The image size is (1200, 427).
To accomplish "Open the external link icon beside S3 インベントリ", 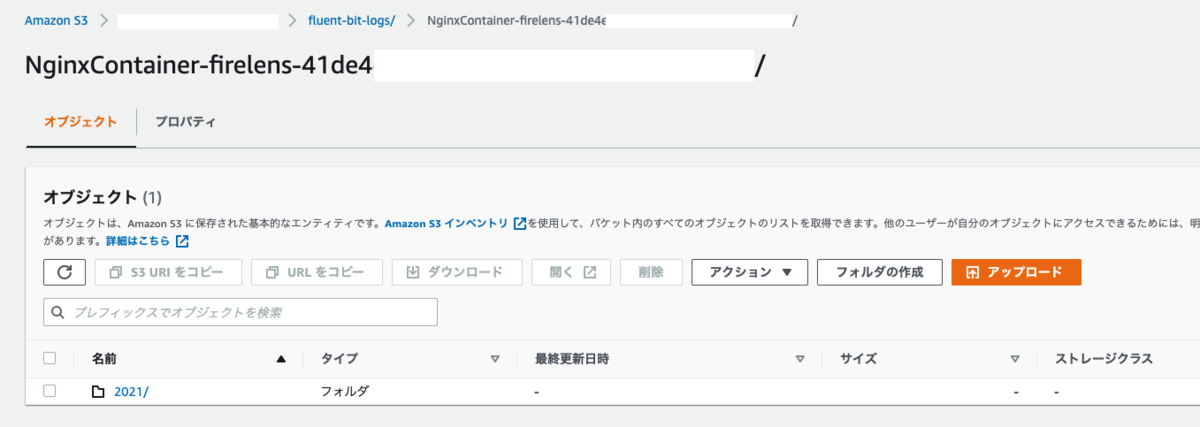I will 519,224.
